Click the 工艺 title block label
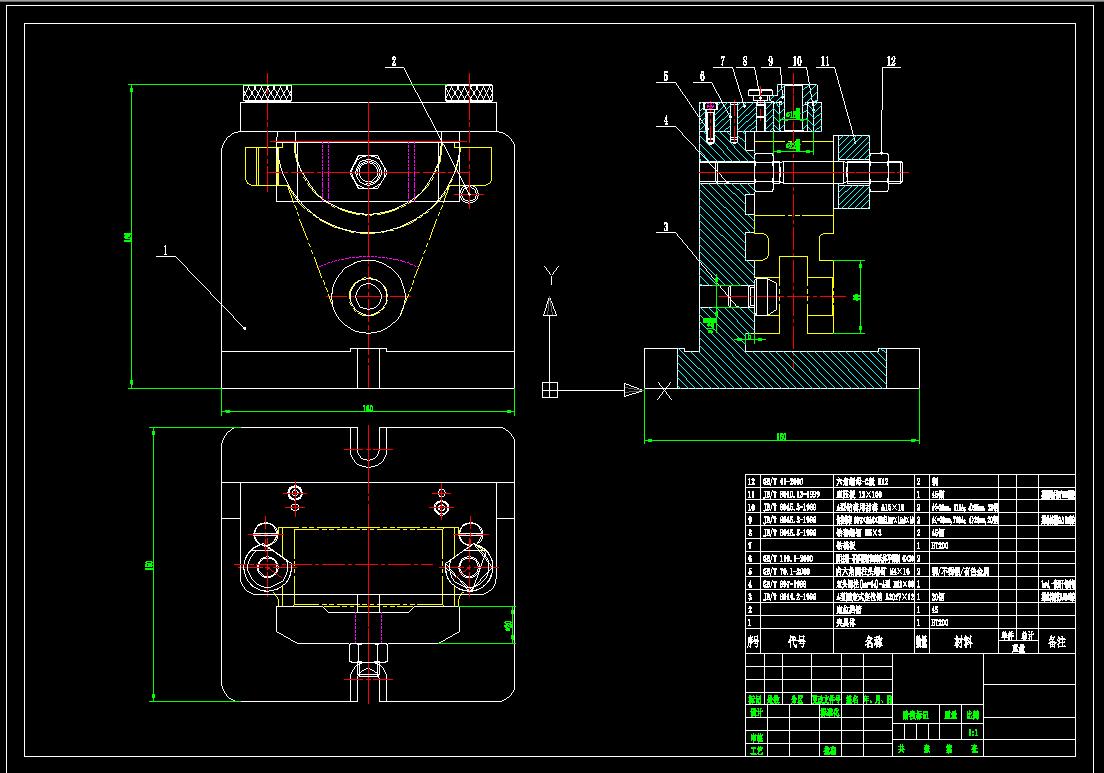This screenshot has width=1104, height=773. tap(756, 751)
